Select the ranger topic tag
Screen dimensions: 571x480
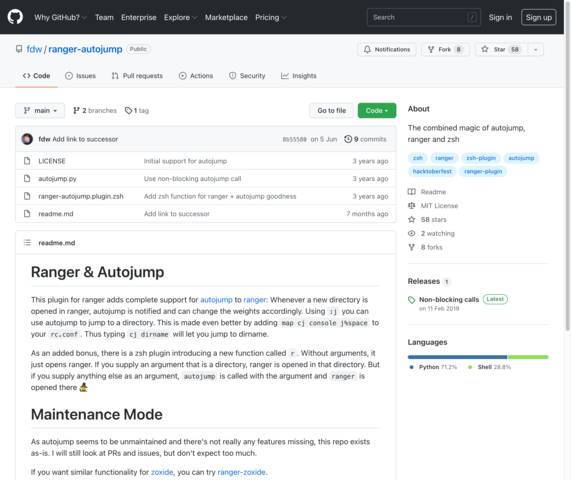[444, 158]
